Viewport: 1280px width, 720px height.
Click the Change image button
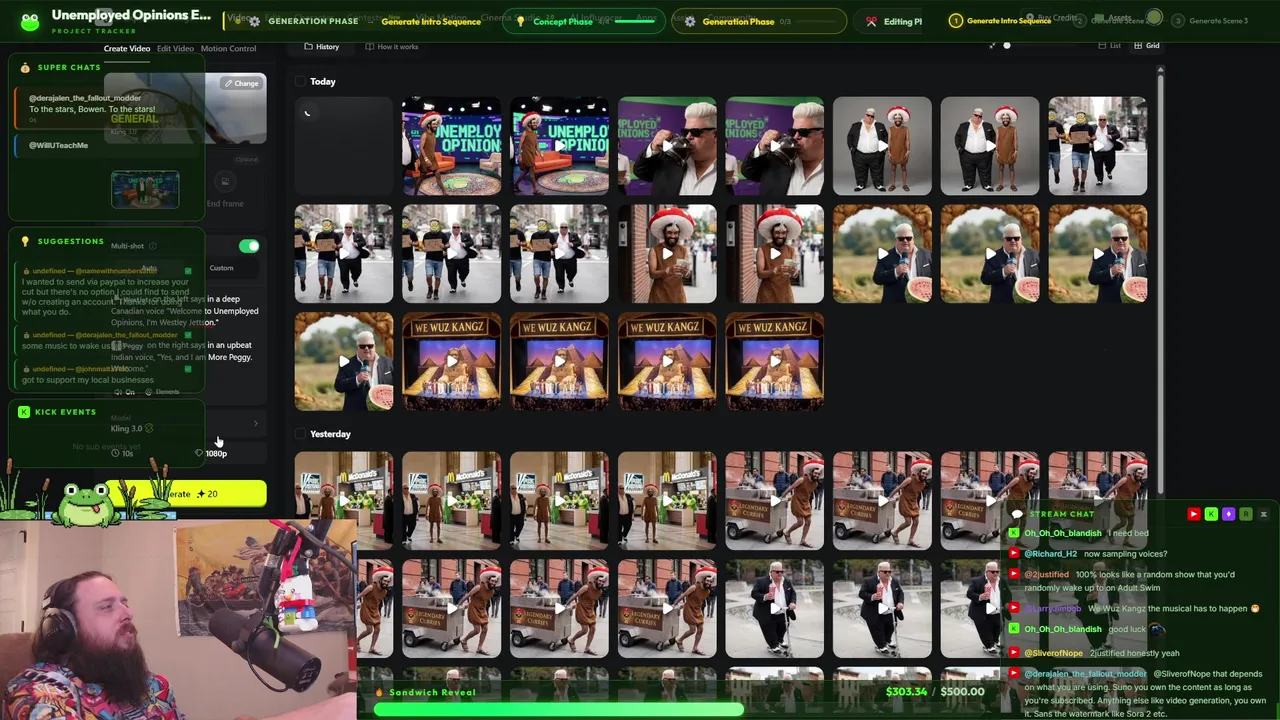pos(241,83)
